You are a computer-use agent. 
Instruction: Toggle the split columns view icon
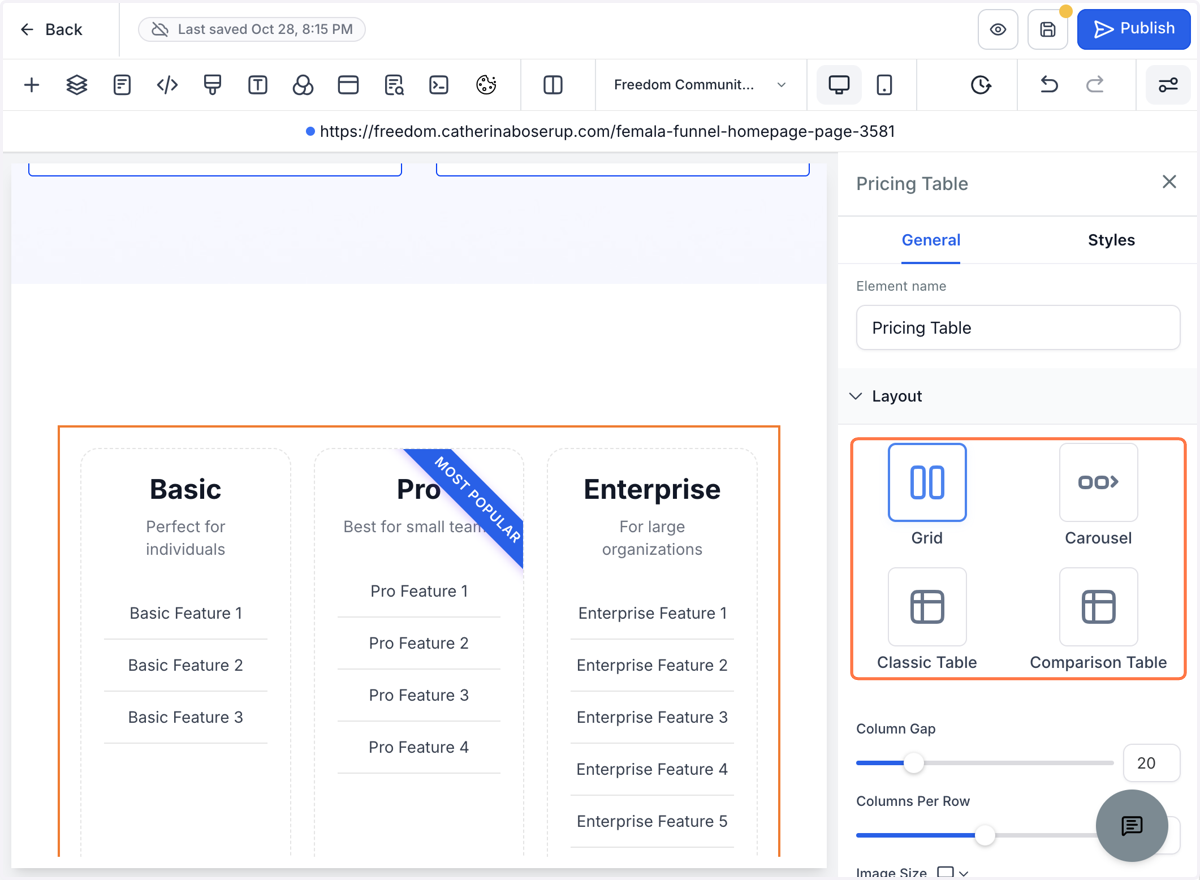(x=553, y=85)
